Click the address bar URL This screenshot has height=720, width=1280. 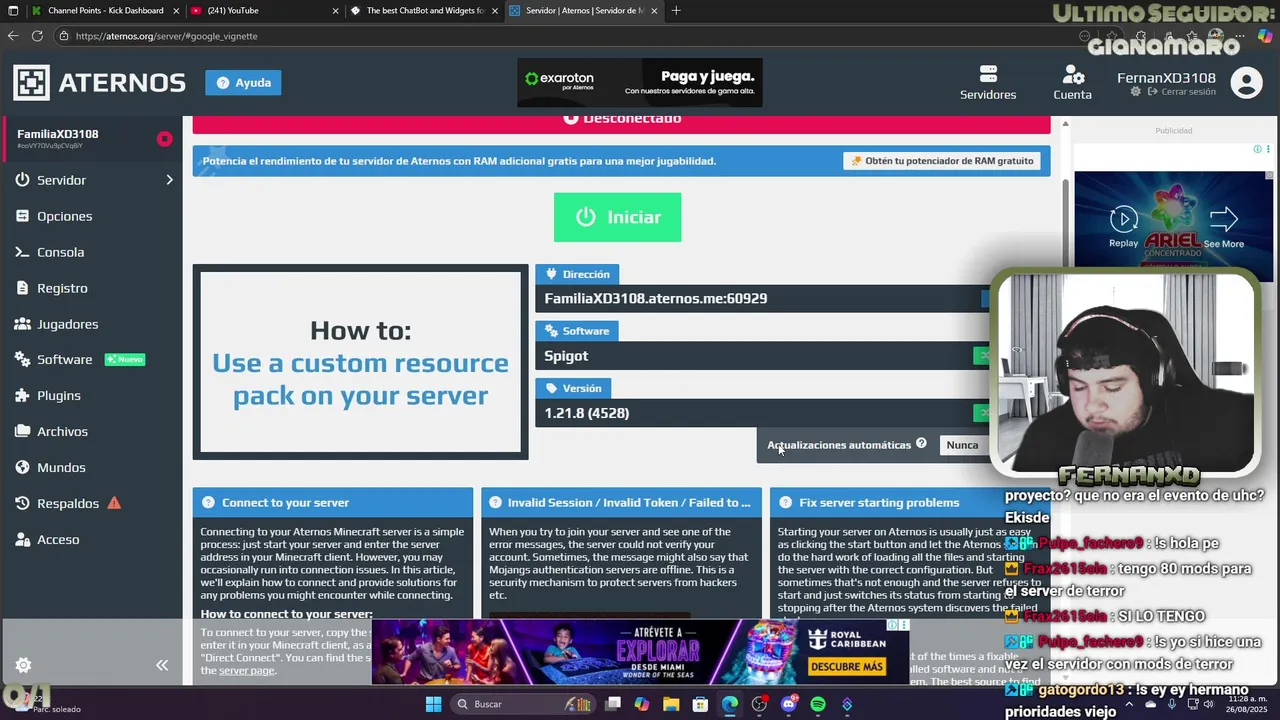[x=166, y=36]
